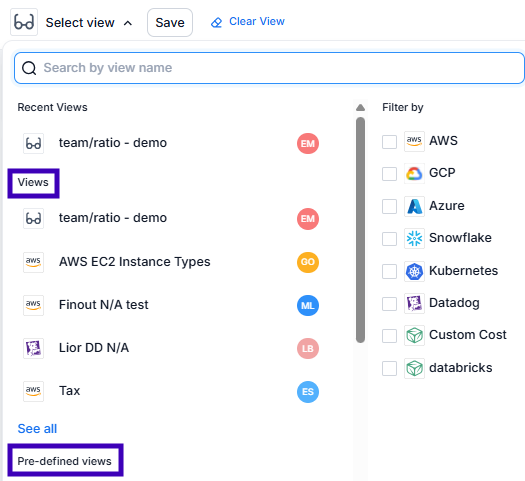Click the eraser icon beside Clear View
The image size is (525, 481).
pos(216,22)
